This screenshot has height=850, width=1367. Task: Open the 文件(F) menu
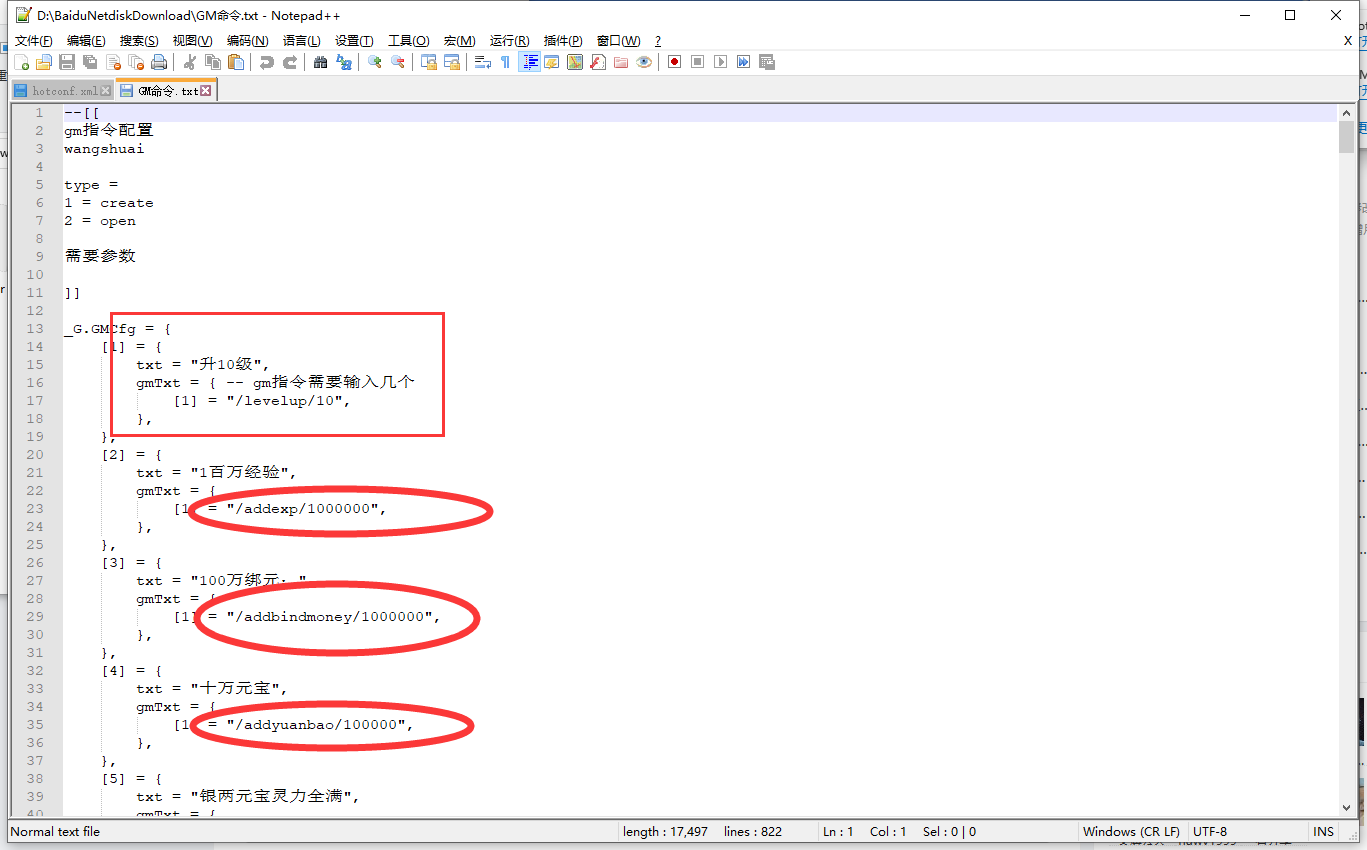pyautogui.click(x=33, y=41)
